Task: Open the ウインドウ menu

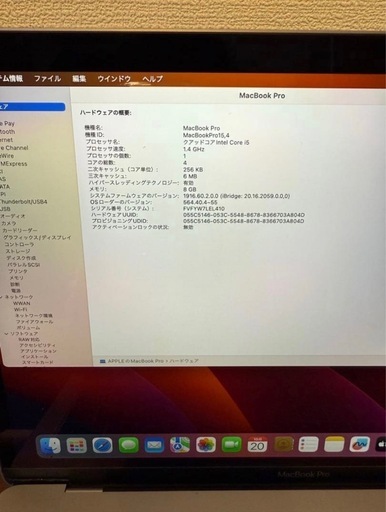Action: pyautogui.click(x=114, y=79)
